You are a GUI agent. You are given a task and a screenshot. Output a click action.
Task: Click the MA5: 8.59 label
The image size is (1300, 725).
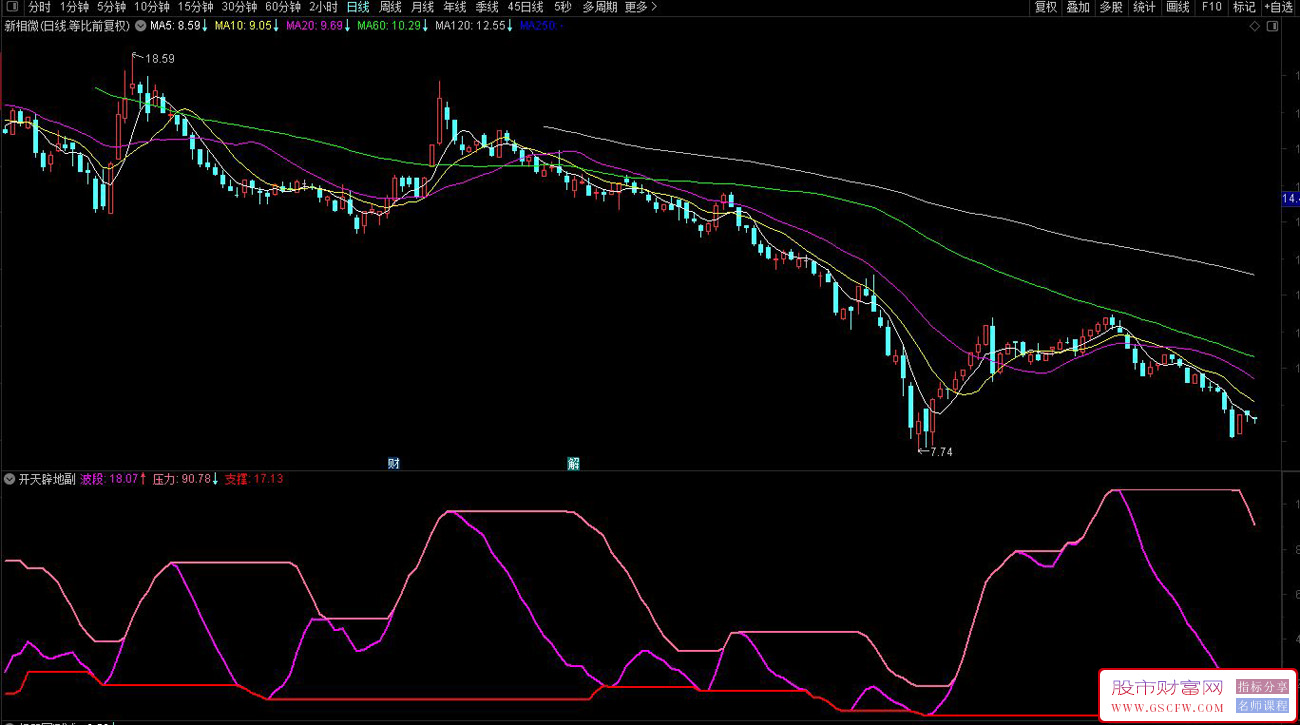tap(179, 26)
